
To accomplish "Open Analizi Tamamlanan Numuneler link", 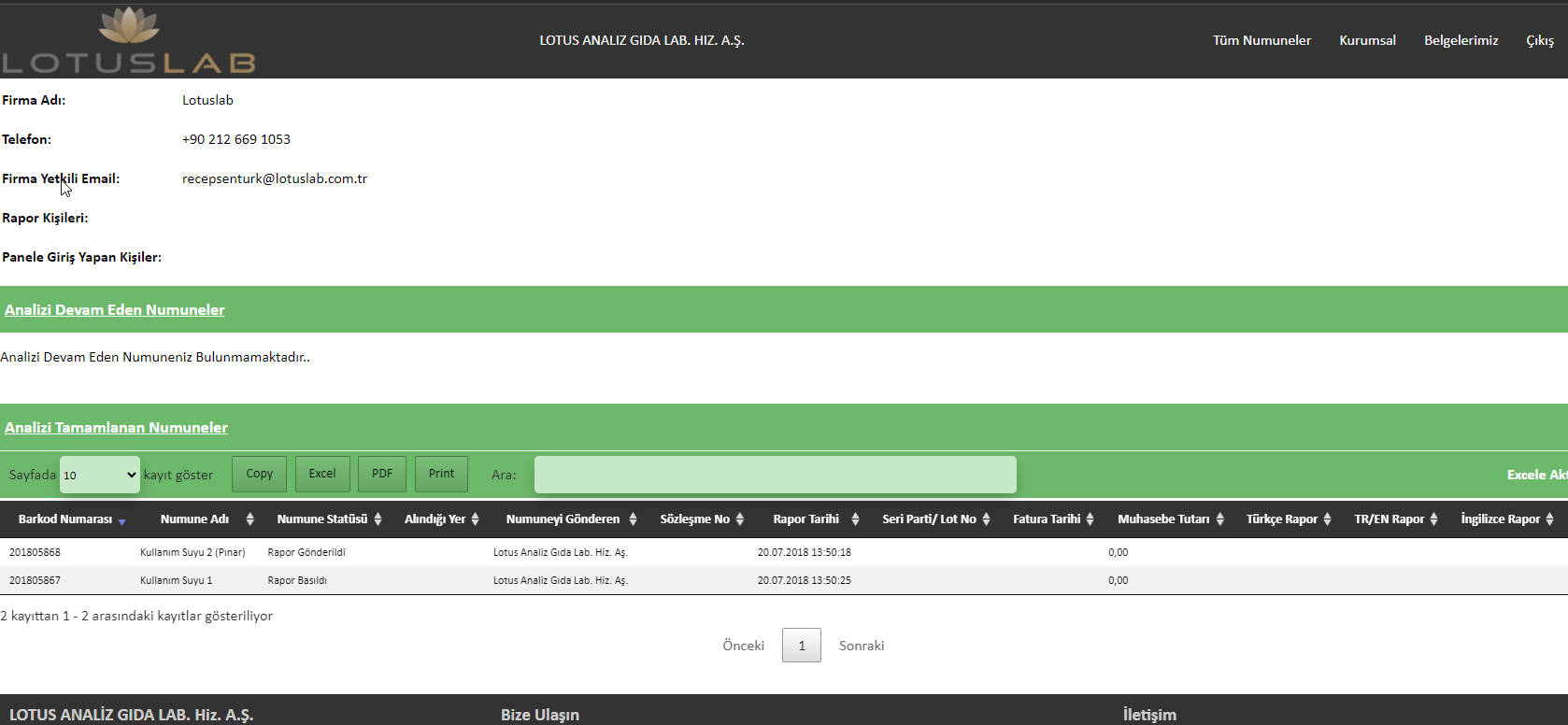I will pos(116,427).
